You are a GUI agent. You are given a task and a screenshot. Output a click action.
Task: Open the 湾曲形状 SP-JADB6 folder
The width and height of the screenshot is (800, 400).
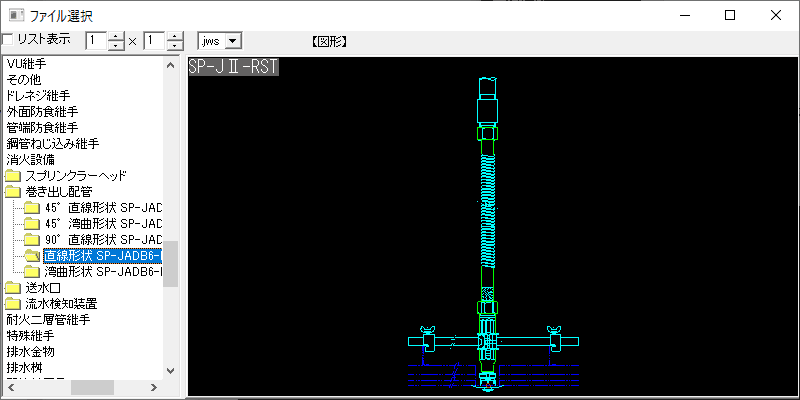104,271
